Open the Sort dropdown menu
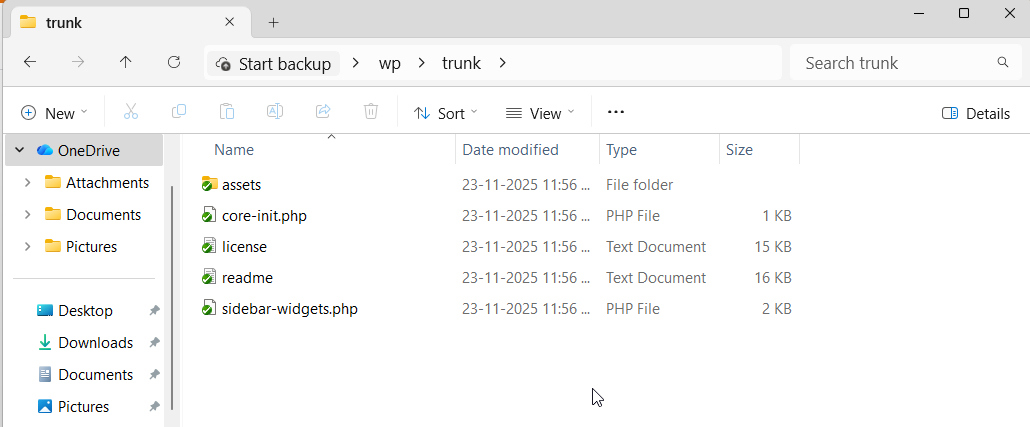Image resolution: width=1030 pixels, height=427 pixels. tap(446, 113)
